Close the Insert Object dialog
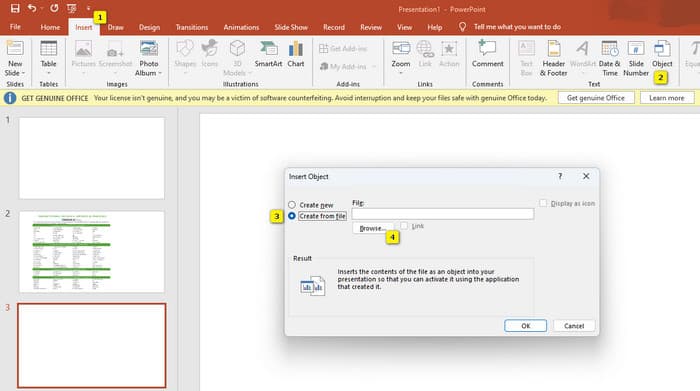 (586, 176)
